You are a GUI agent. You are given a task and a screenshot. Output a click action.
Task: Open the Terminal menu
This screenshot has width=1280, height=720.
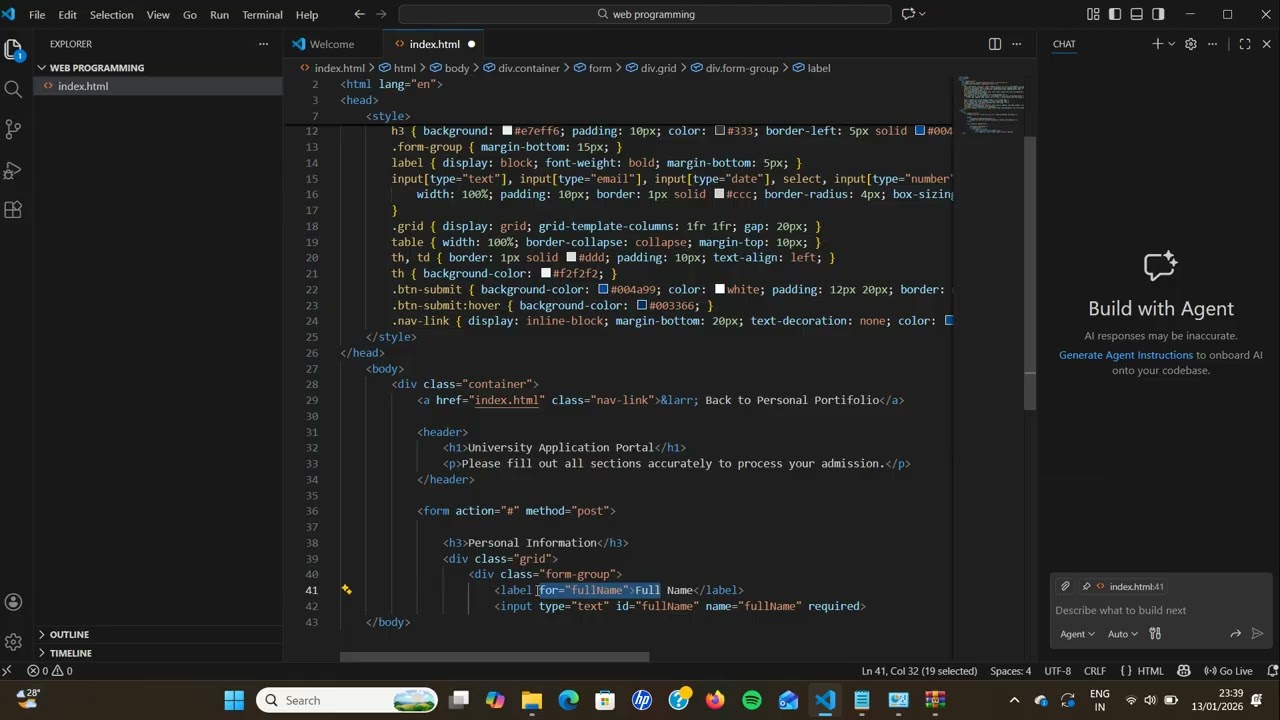pyautogui.click(x=262, y=15)
